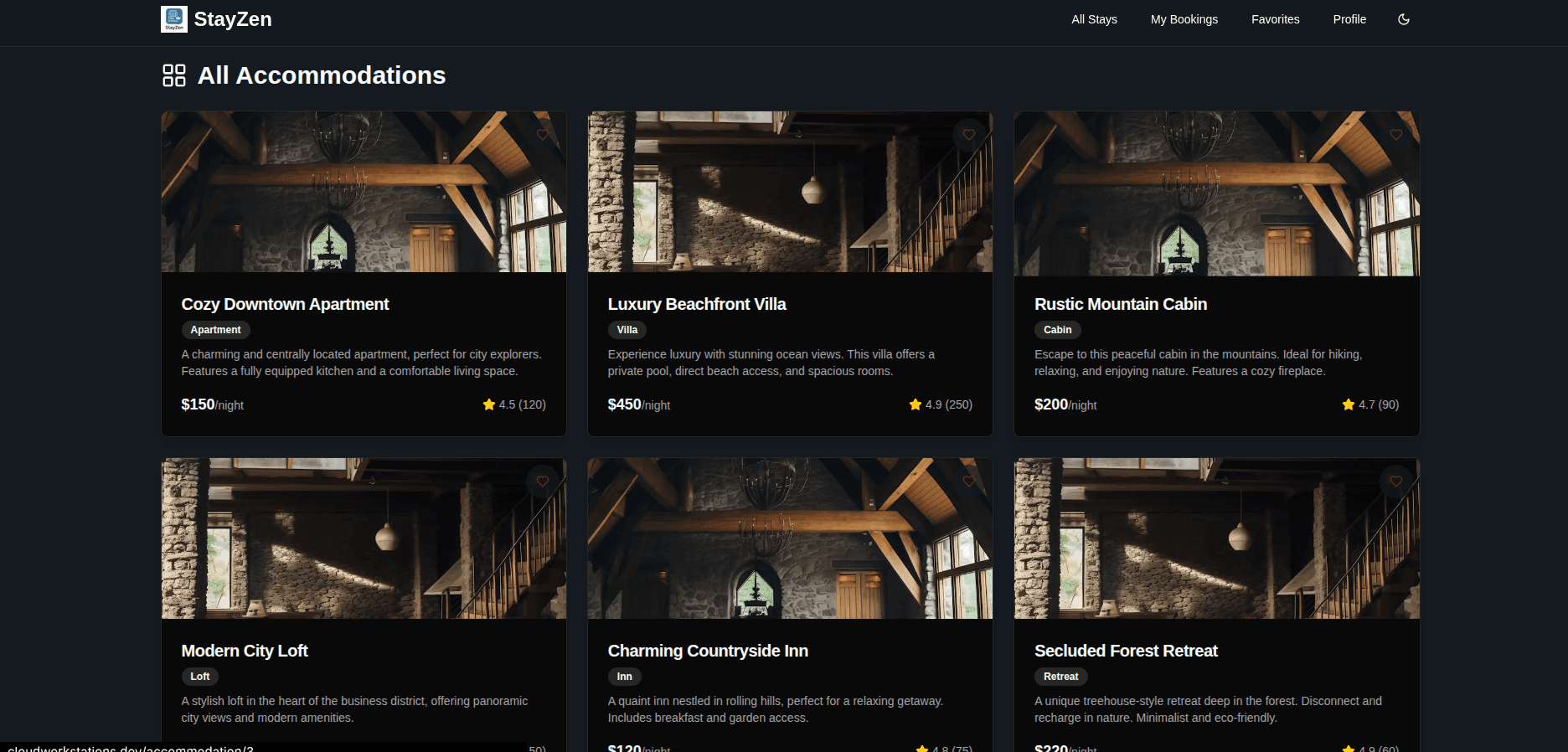Click the Loft type badge

(199, 677)
